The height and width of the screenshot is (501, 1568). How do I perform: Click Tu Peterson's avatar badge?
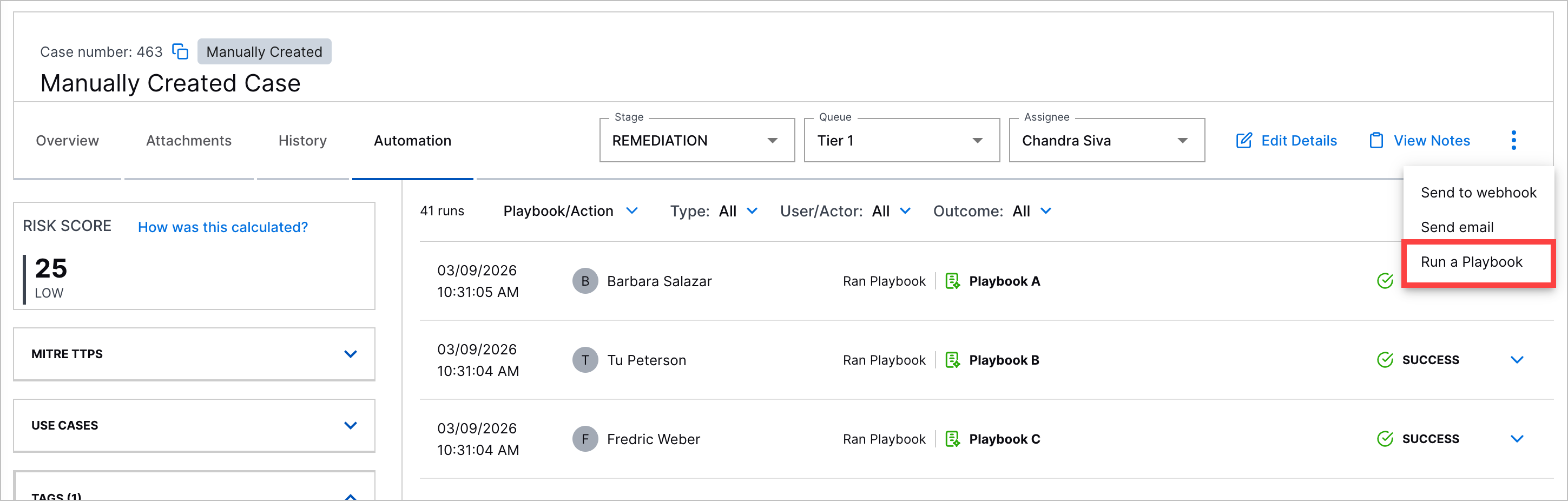click(584, 360)
